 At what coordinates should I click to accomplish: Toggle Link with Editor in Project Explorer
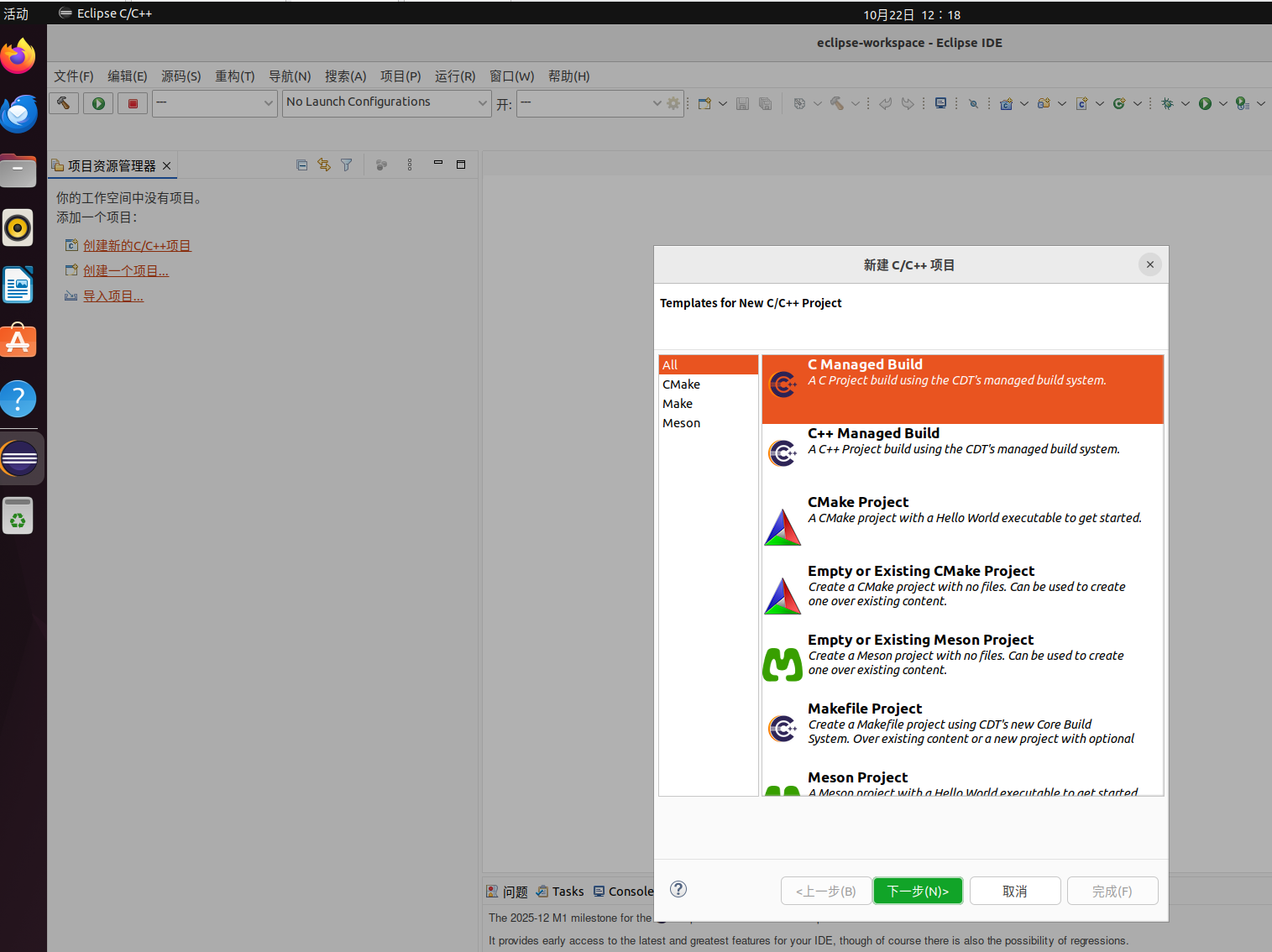[x=324, y=165]
